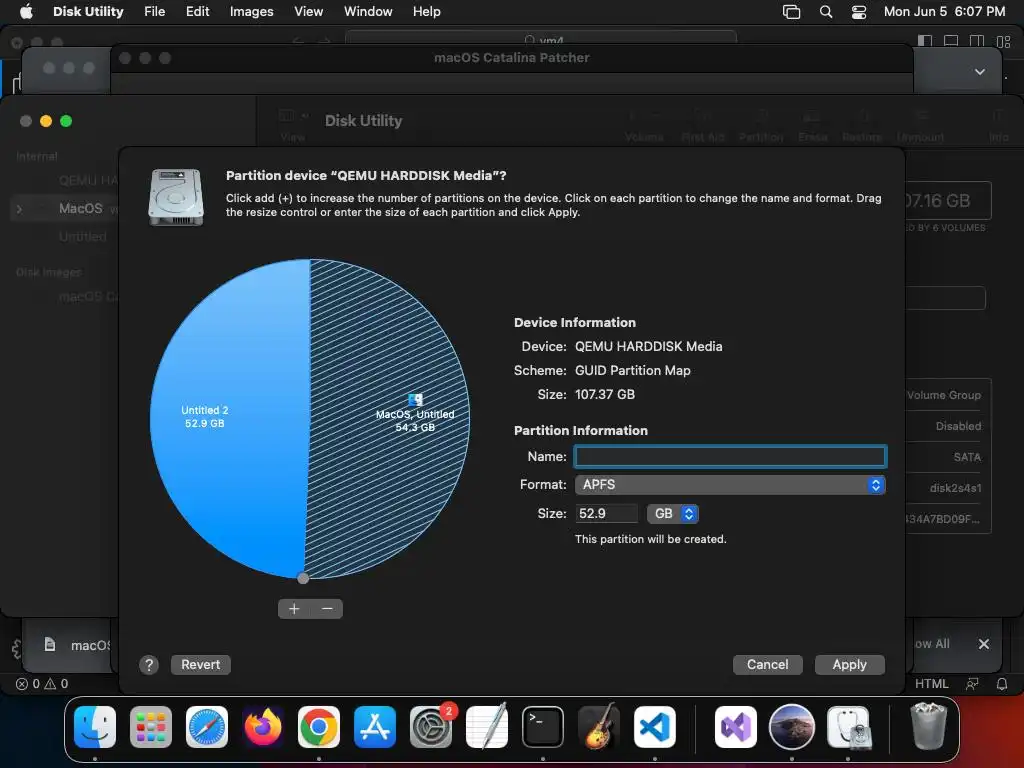This screenshot has height=768, width=1024.
Task: Select MacOS in Disk Utility sidebar
Action: 80,208
